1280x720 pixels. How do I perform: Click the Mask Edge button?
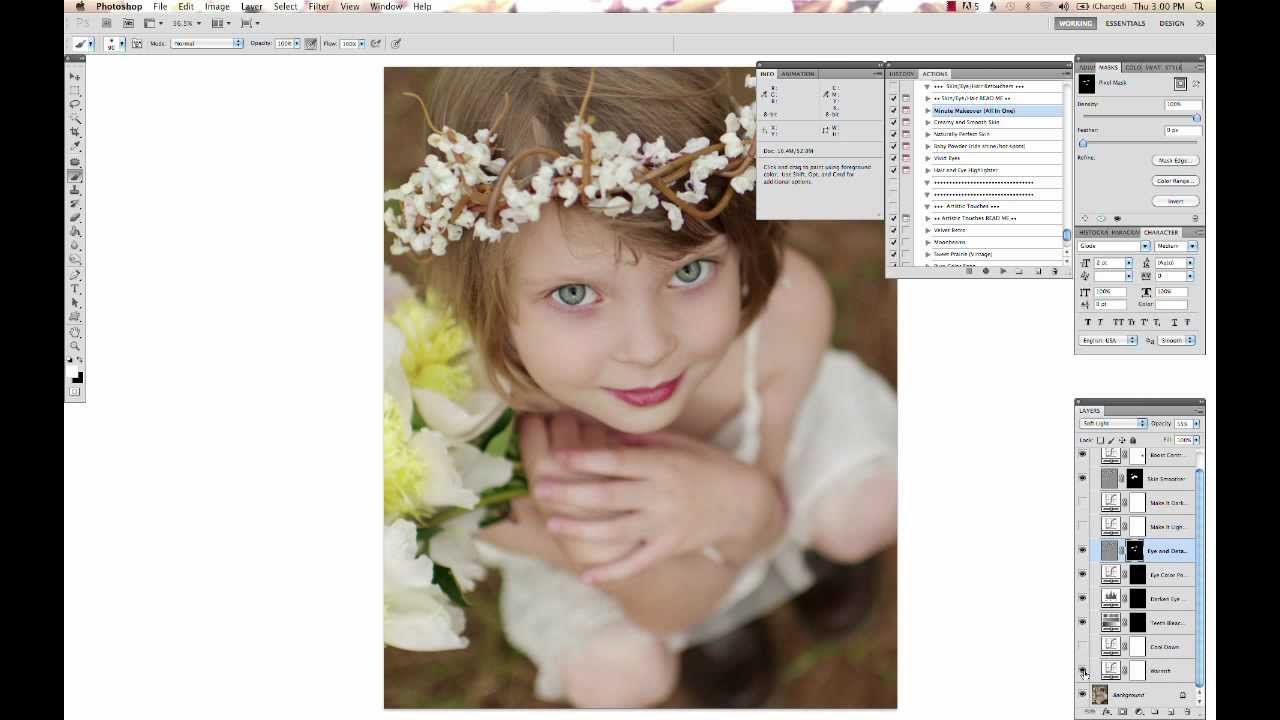pyautogui.click(x=1176, y=160)
